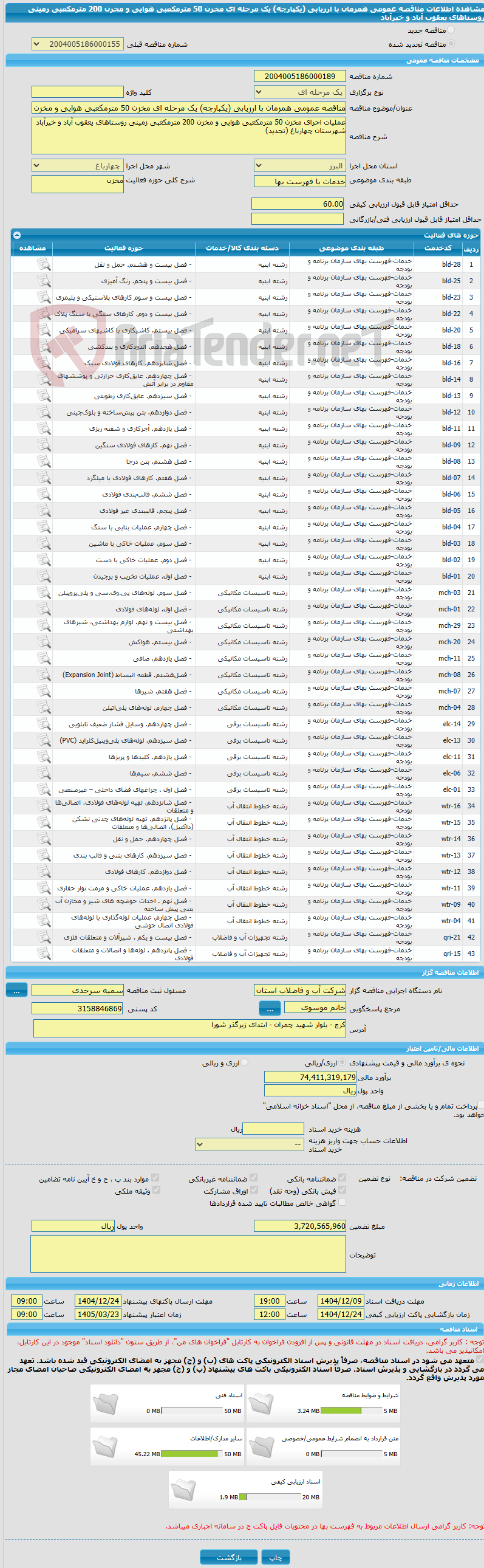Open the view icon for row elc-14
Viewport: 484px width, 1568px height.
[x=43, y=724]
